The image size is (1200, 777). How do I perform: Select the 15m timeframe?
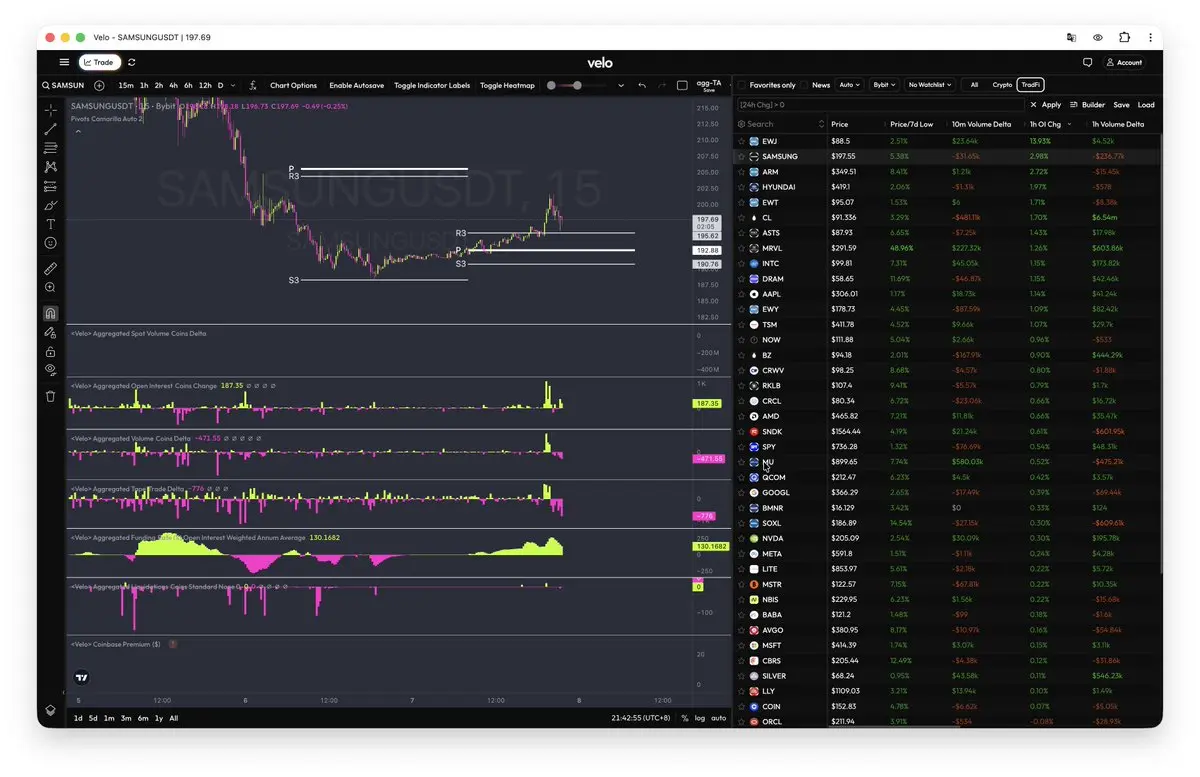point(126,85)
